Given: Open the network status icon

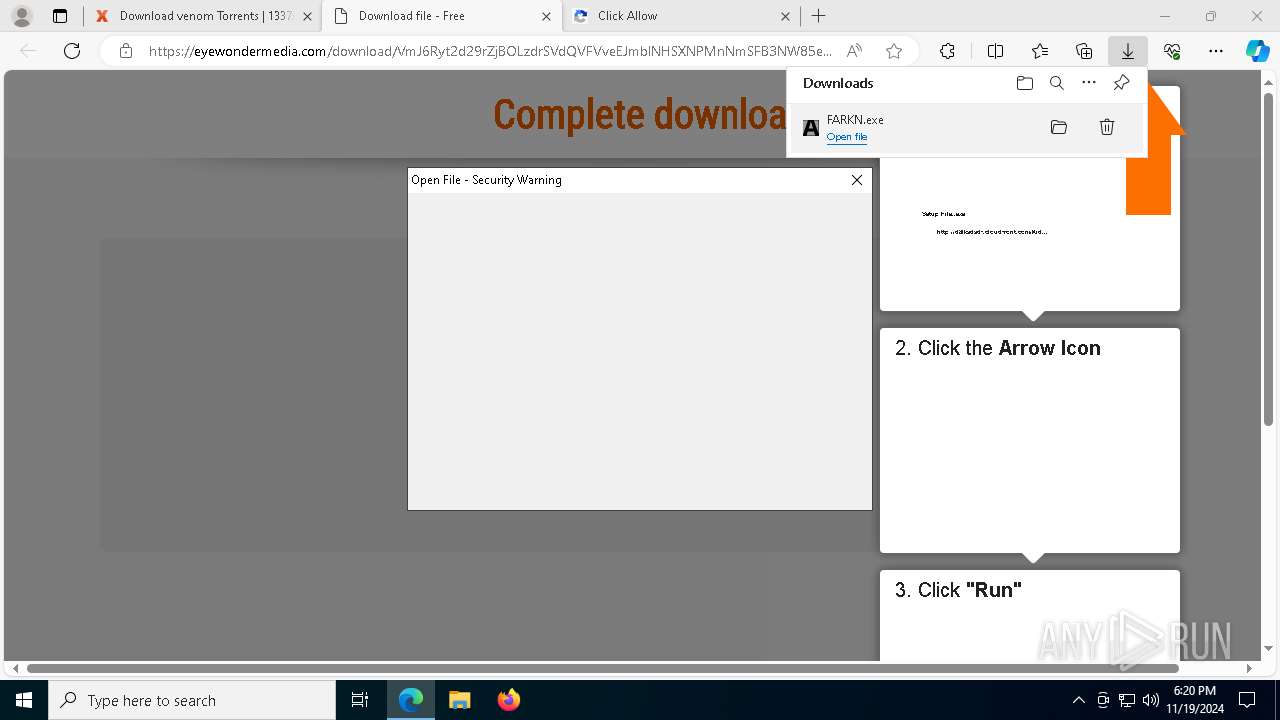Looking at the screenshot, I should click(x=1127, y=700).
